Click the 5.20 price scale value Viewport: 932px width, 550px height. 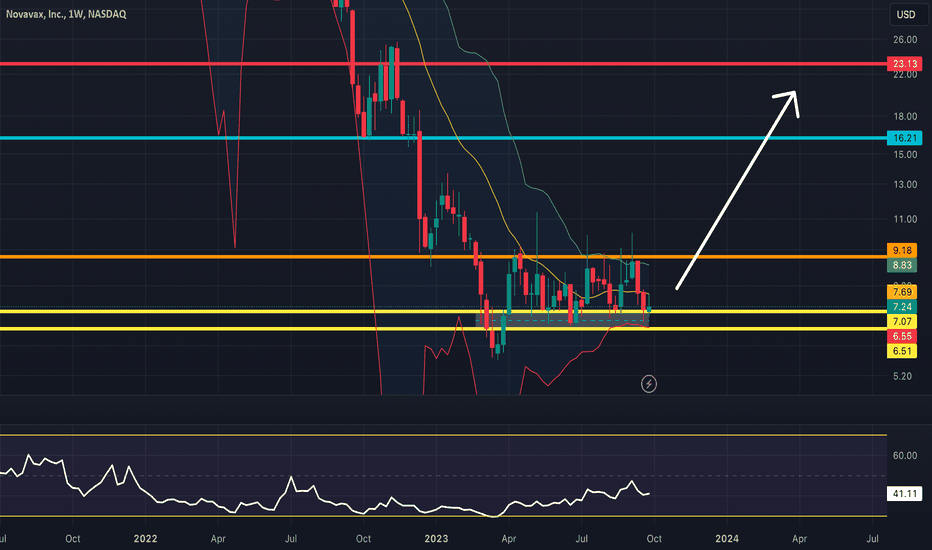coord(902,376)
